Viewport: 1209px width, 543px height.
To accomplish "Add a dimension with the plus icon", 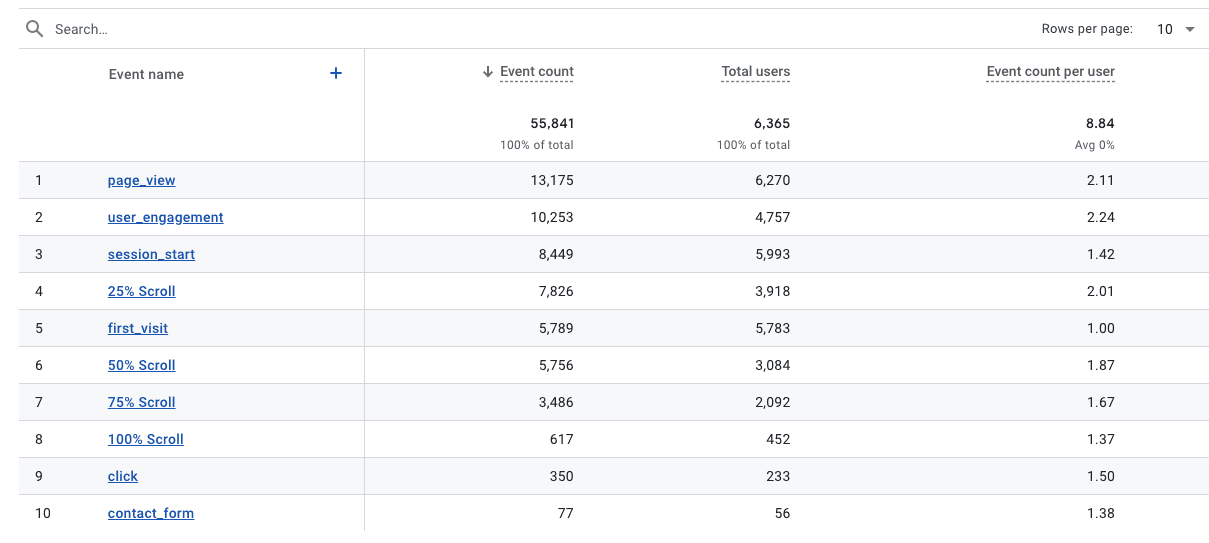I will [336, 73].
